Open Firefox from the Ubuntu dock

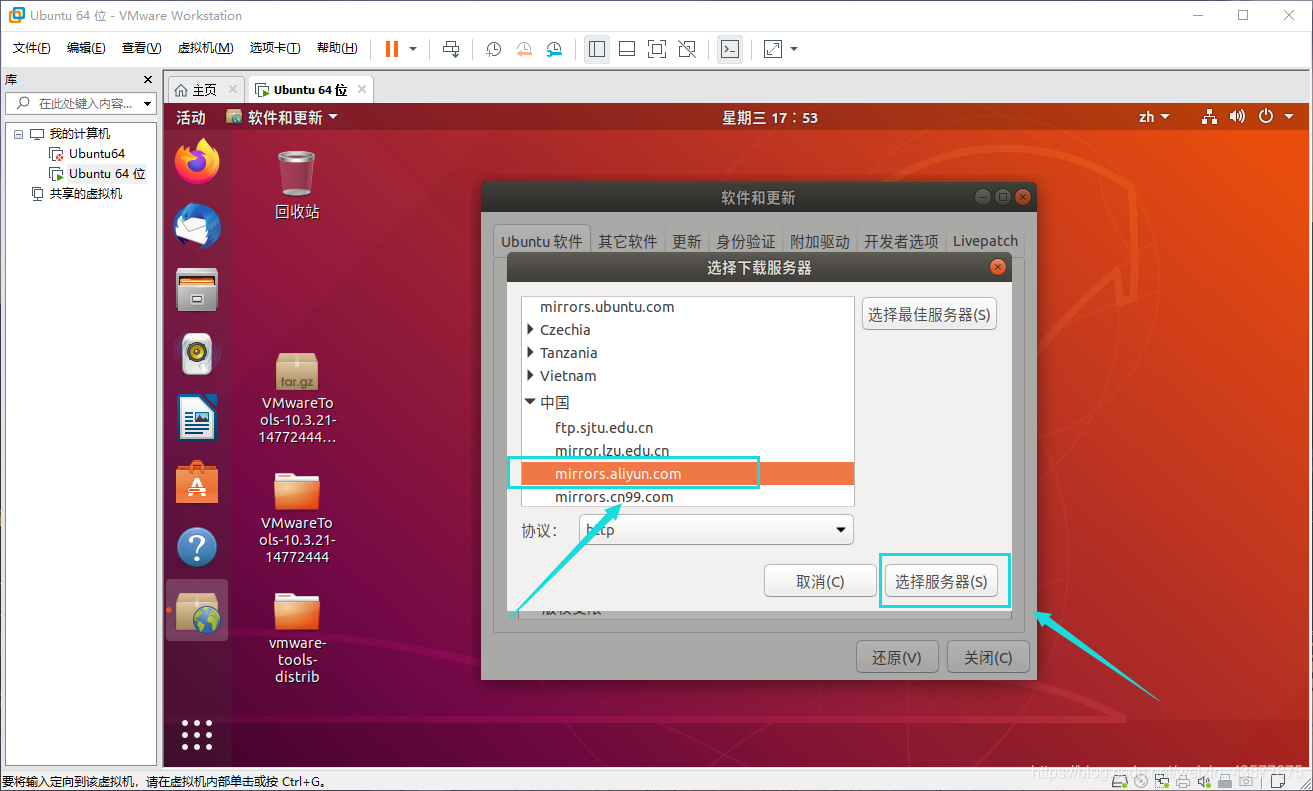197,161
